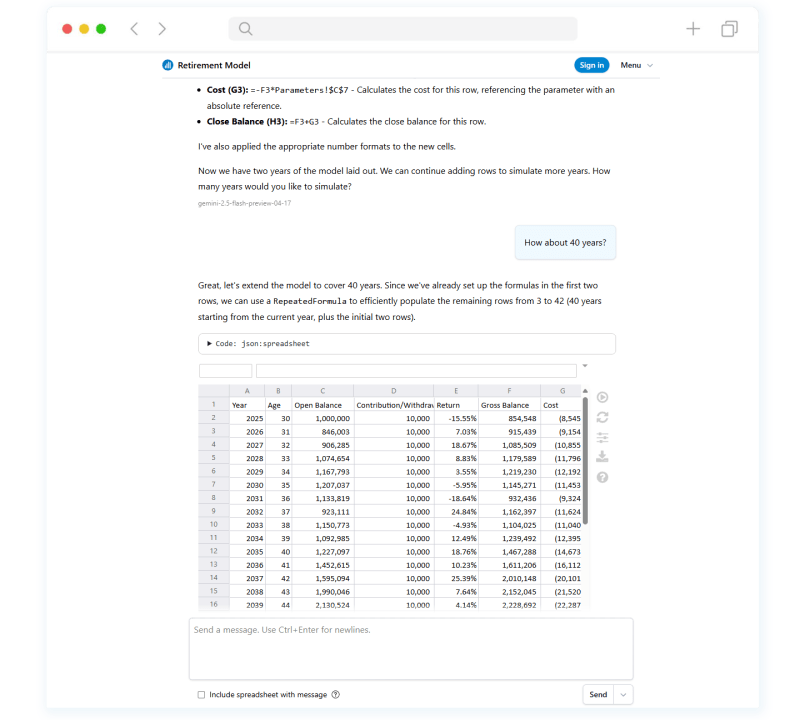
Task: Click the Retirement Model title text
Action: click(214, 65)
